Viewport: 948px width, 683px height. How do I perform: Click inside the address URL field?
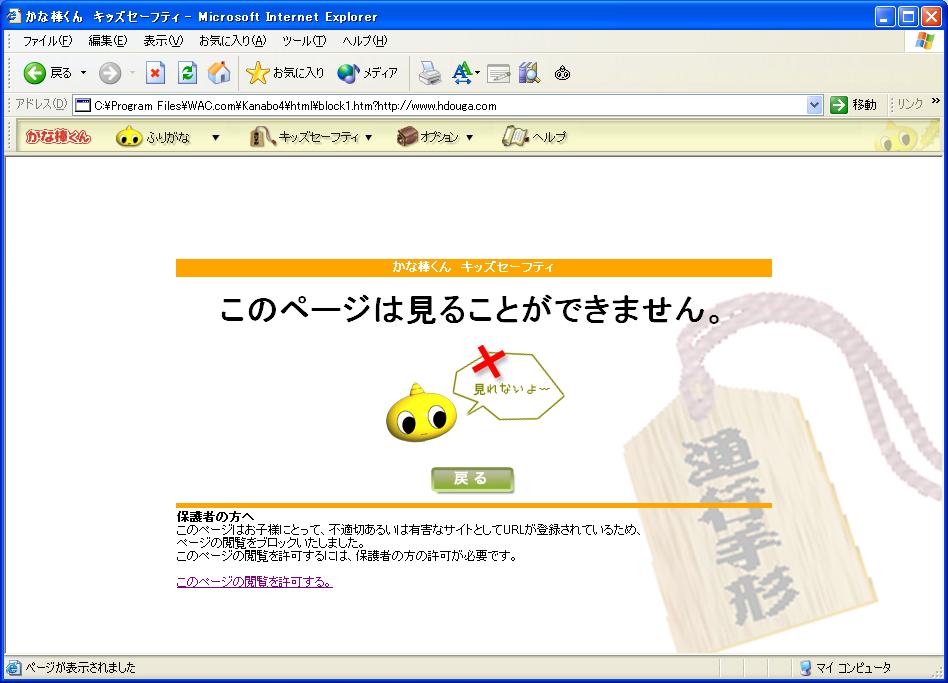coord(447,106)
